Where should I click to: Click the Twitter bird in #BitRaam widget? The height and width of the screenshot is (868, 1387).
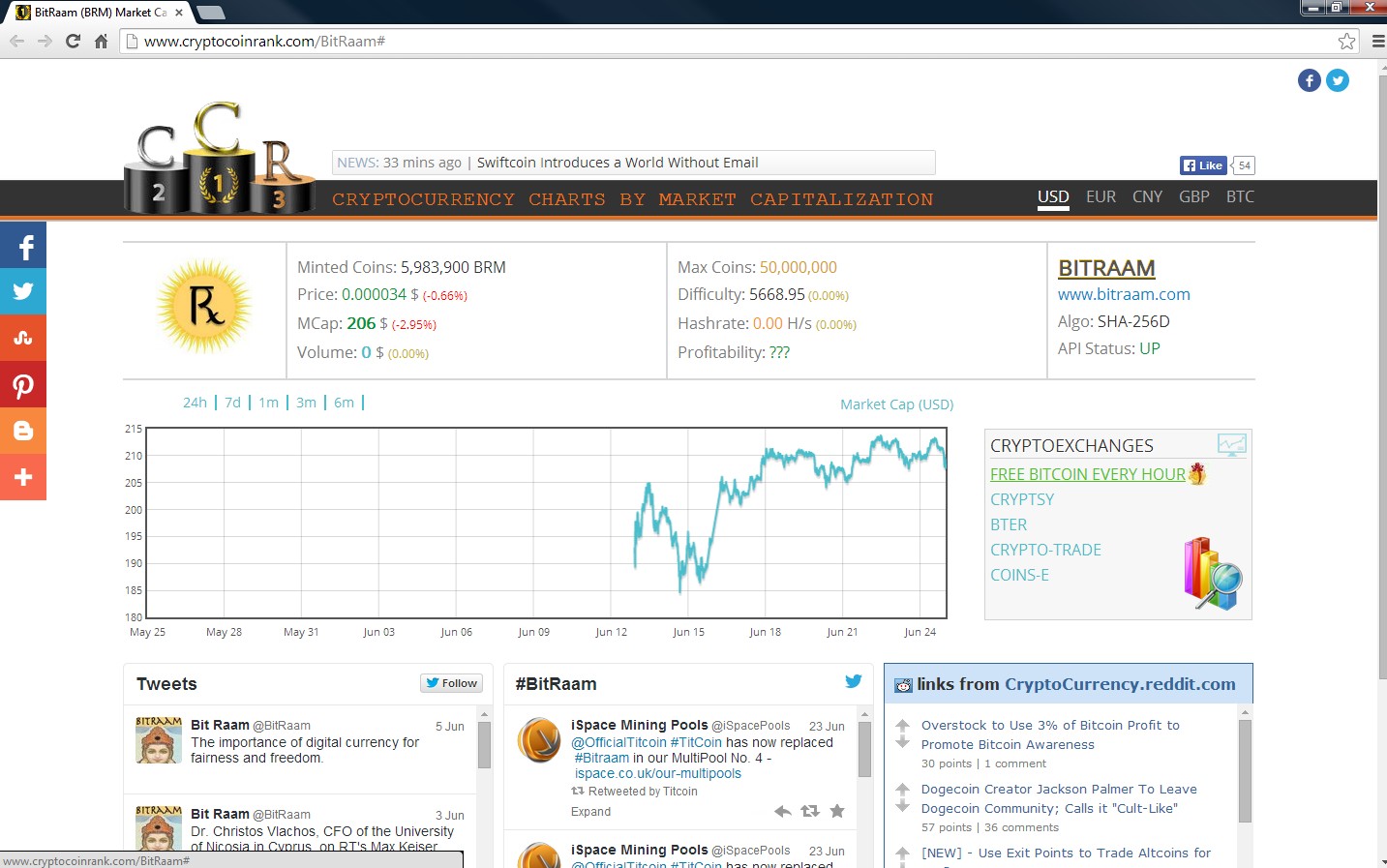853,681
